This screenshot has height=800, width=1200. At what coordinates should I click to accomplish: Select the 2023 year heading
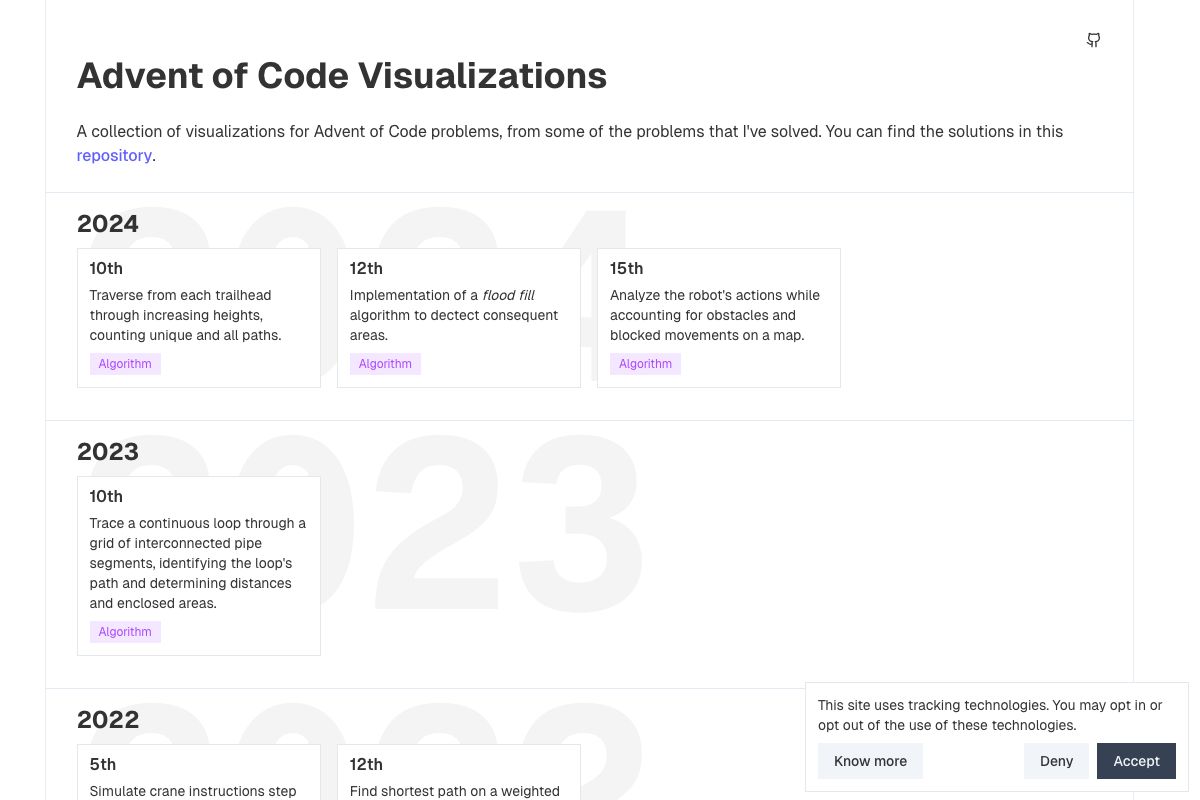point(108,451)
